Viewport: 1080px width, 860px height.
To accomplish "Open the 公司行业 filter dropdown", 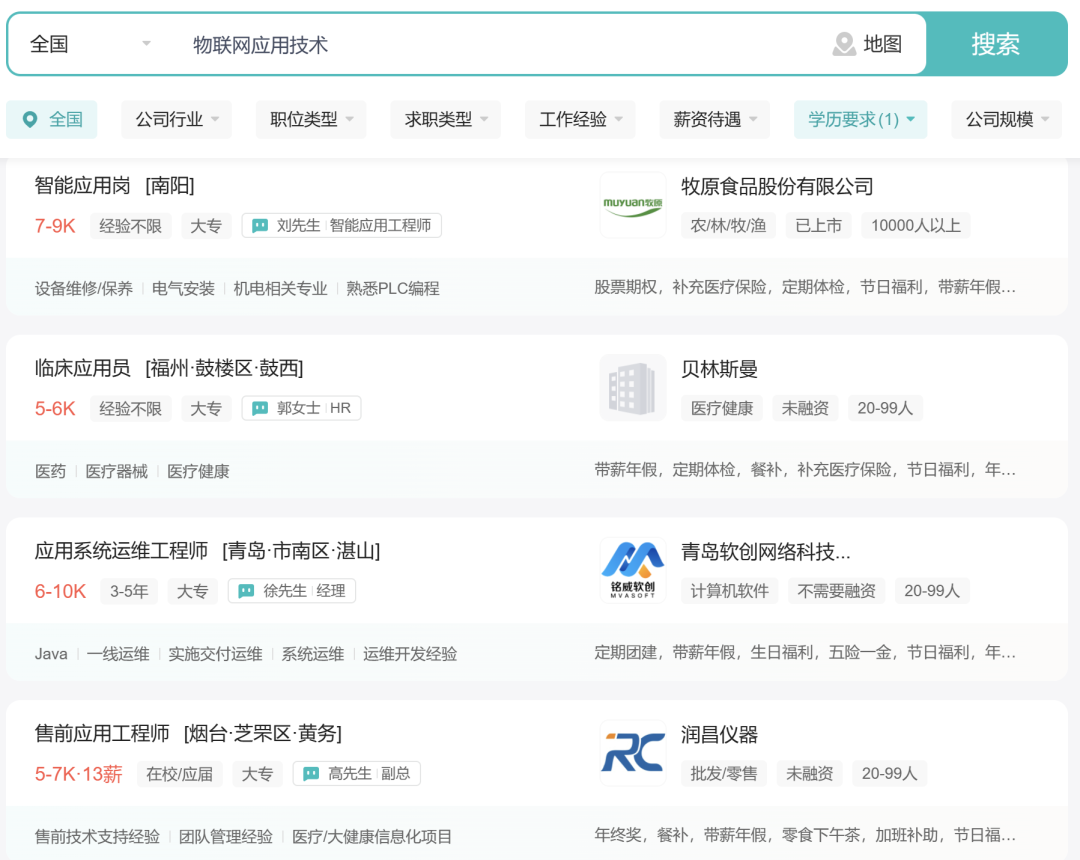I will pos(176,120).
